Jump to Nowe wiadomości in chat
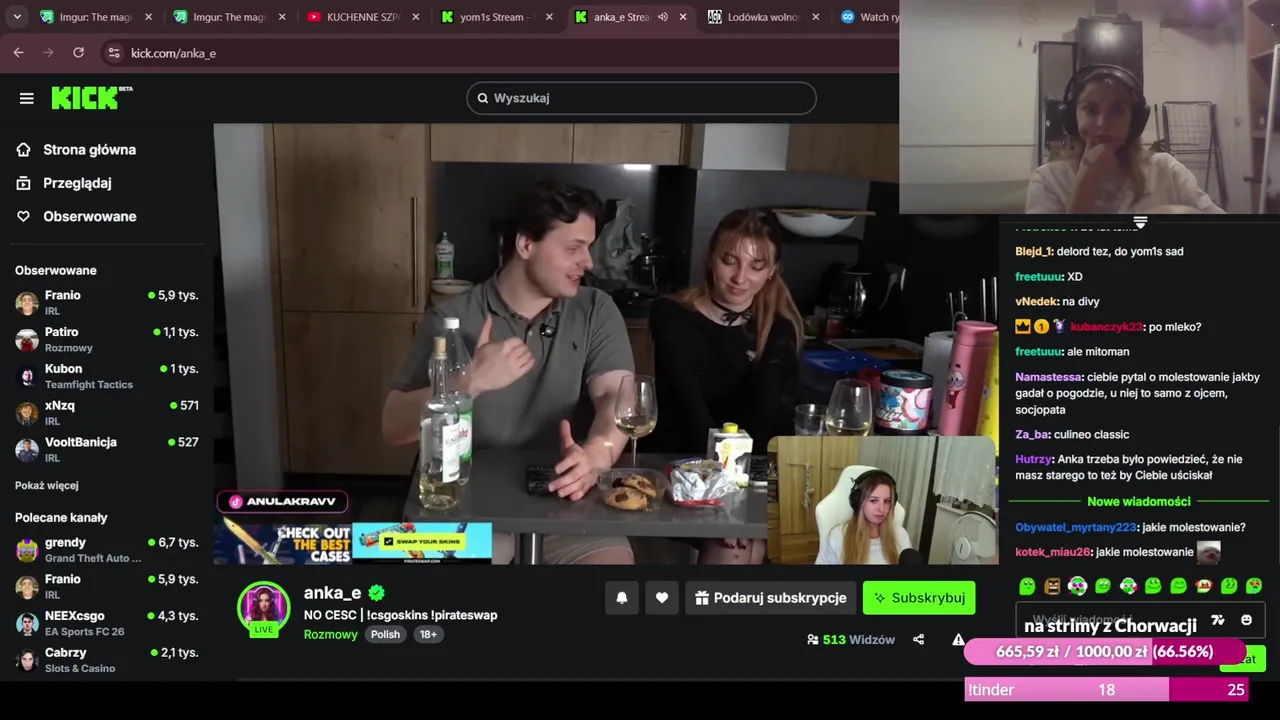This screenshot has height=720, width=1280. click(x=1139, y=502)
